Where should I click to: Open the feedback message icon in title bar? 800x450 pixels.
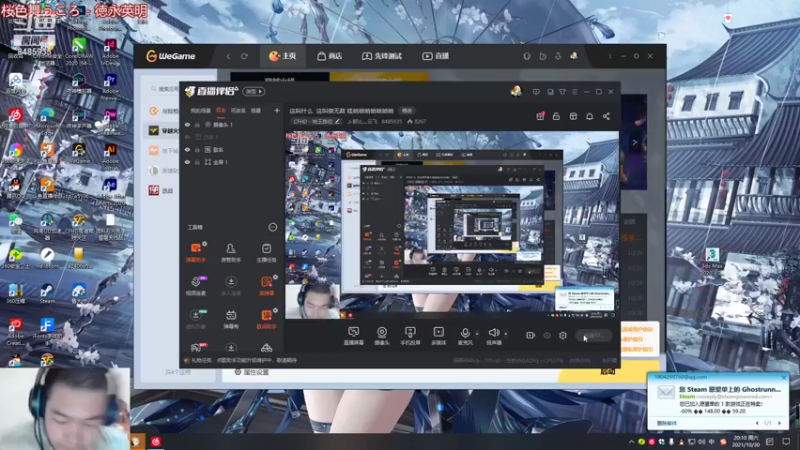click(x=536, y=92)
